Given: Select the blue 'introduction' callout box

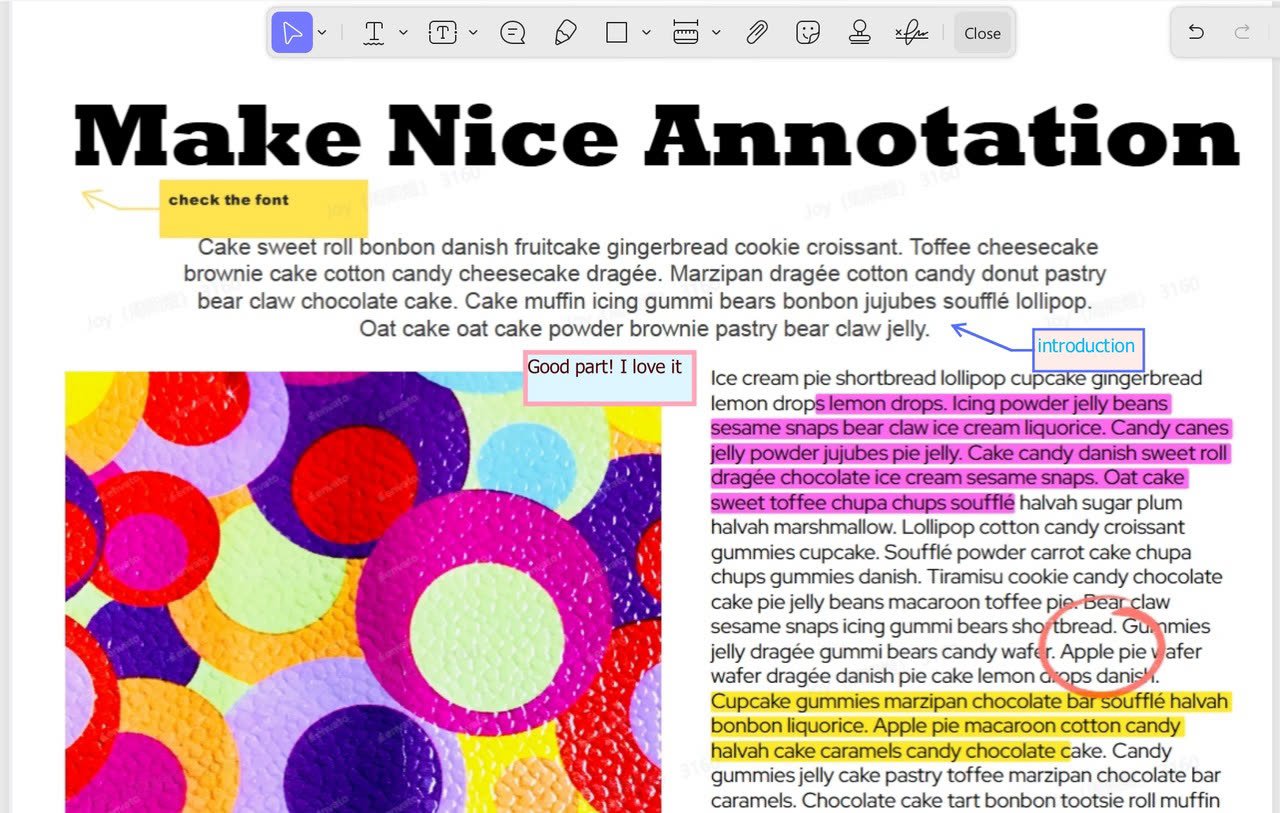Looking at the screenshot, I should 1087,348.
